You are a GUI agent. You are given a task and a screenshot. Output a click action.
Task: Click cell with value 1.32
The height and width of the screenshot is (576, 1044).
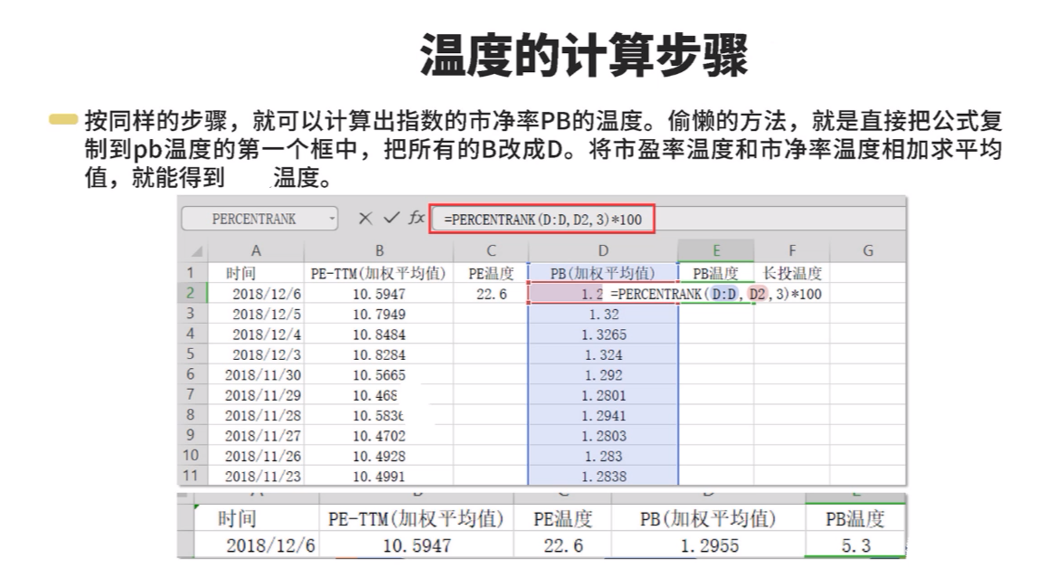coord(603,314)
